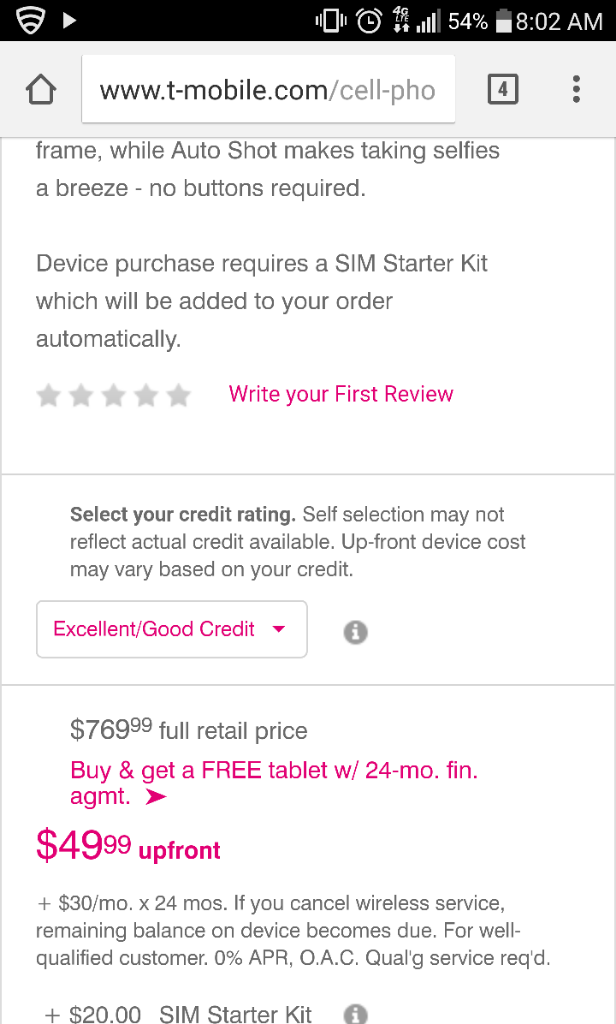This screenshot has width=616, height=1024.
Task: Tap the vibrate mode status icon
Action: 331,21
